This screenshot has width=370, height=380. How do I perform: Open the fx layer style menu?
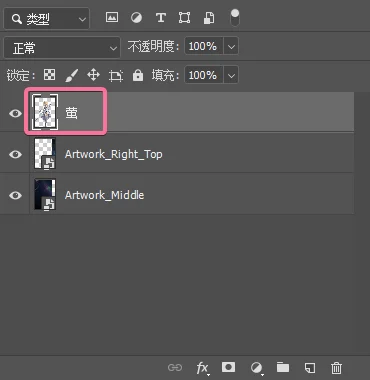pyautogui.click(x=203, y=368)
